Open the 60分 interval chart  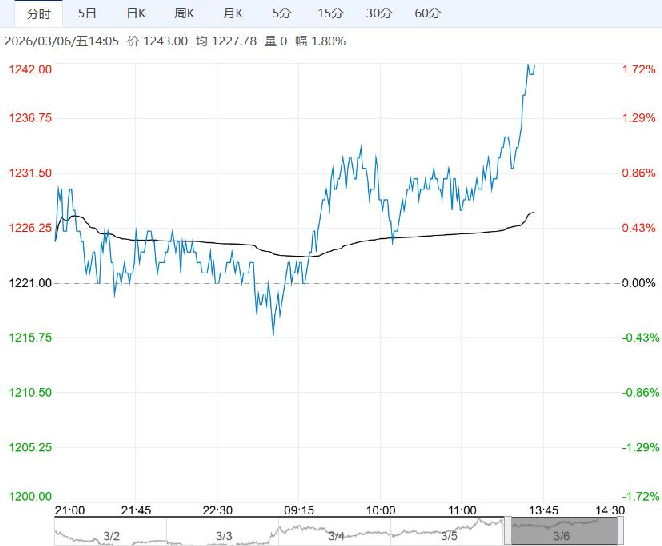pos(427,13)
